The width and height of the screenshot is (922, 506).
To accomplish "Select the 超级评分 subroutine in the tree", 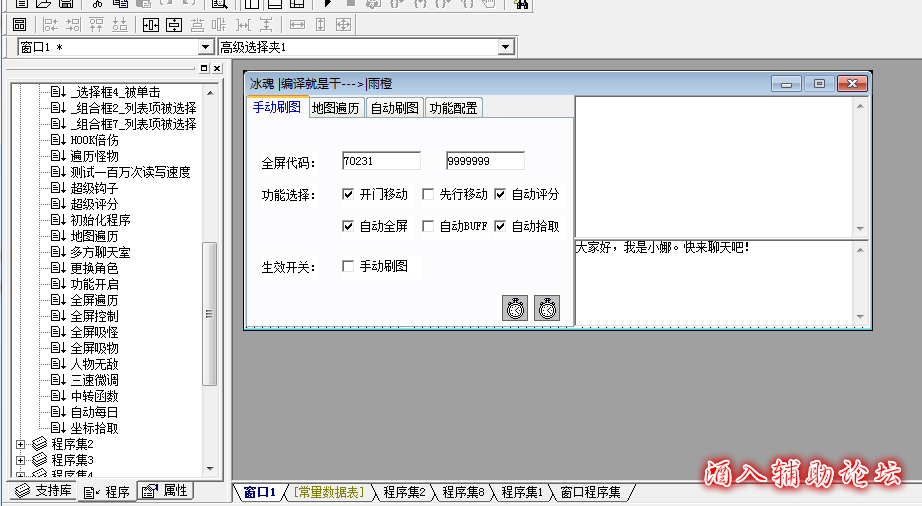I will tap(94, 204).
